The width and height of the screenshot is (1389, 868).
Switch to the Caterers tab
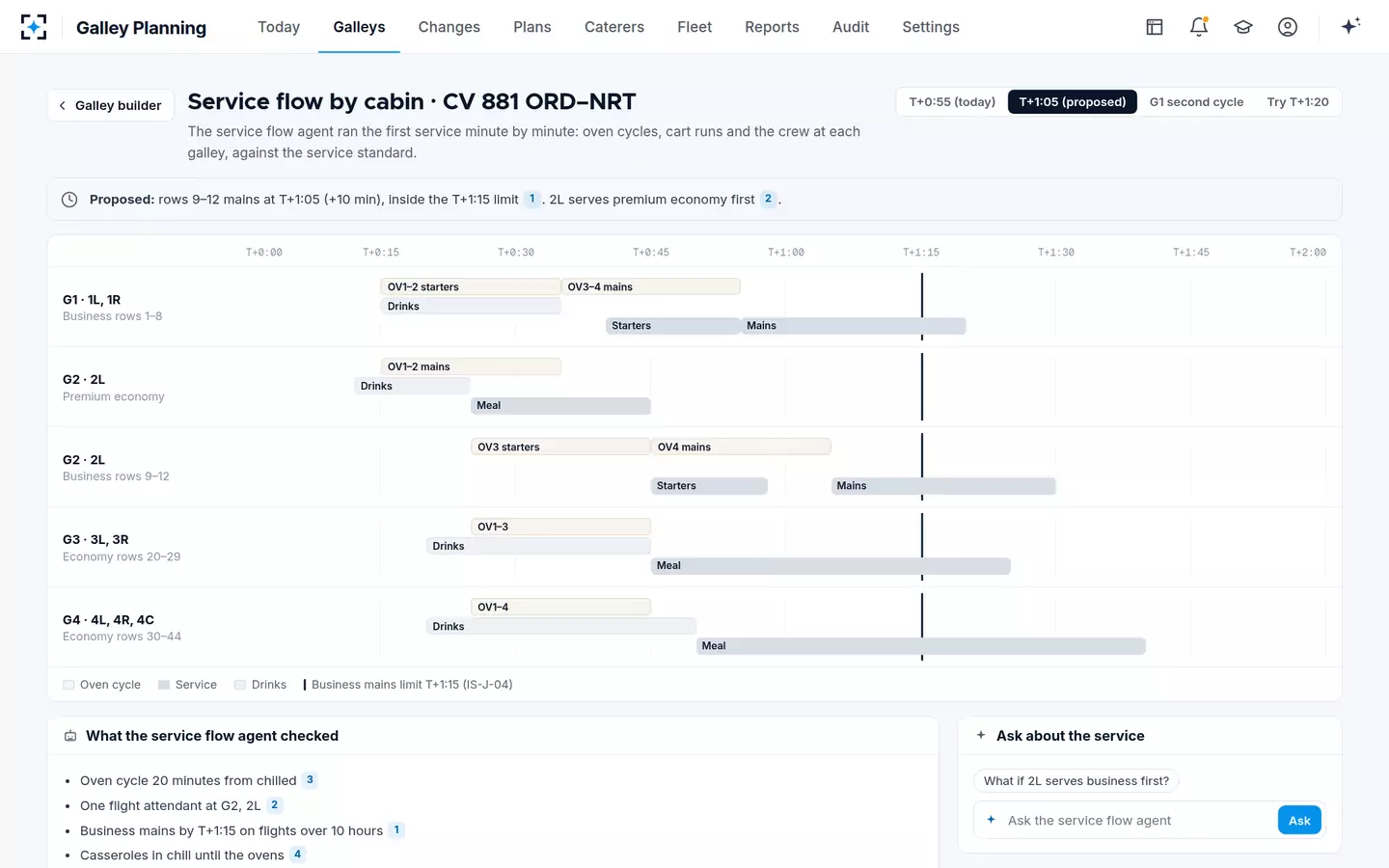[x=614, y=27]
